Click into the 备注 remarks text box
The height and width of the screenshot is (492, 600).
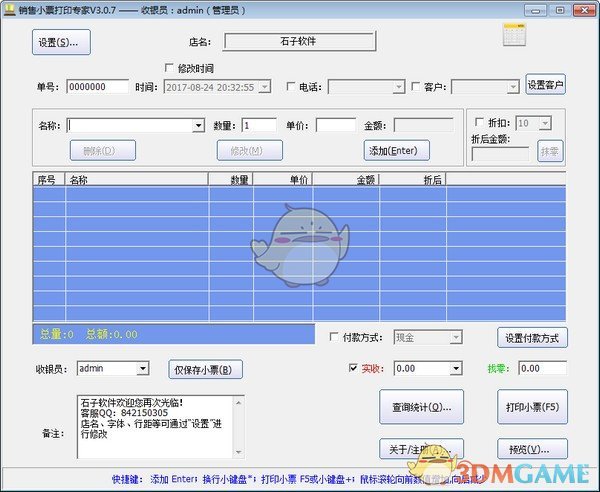[x=155, y=427]
